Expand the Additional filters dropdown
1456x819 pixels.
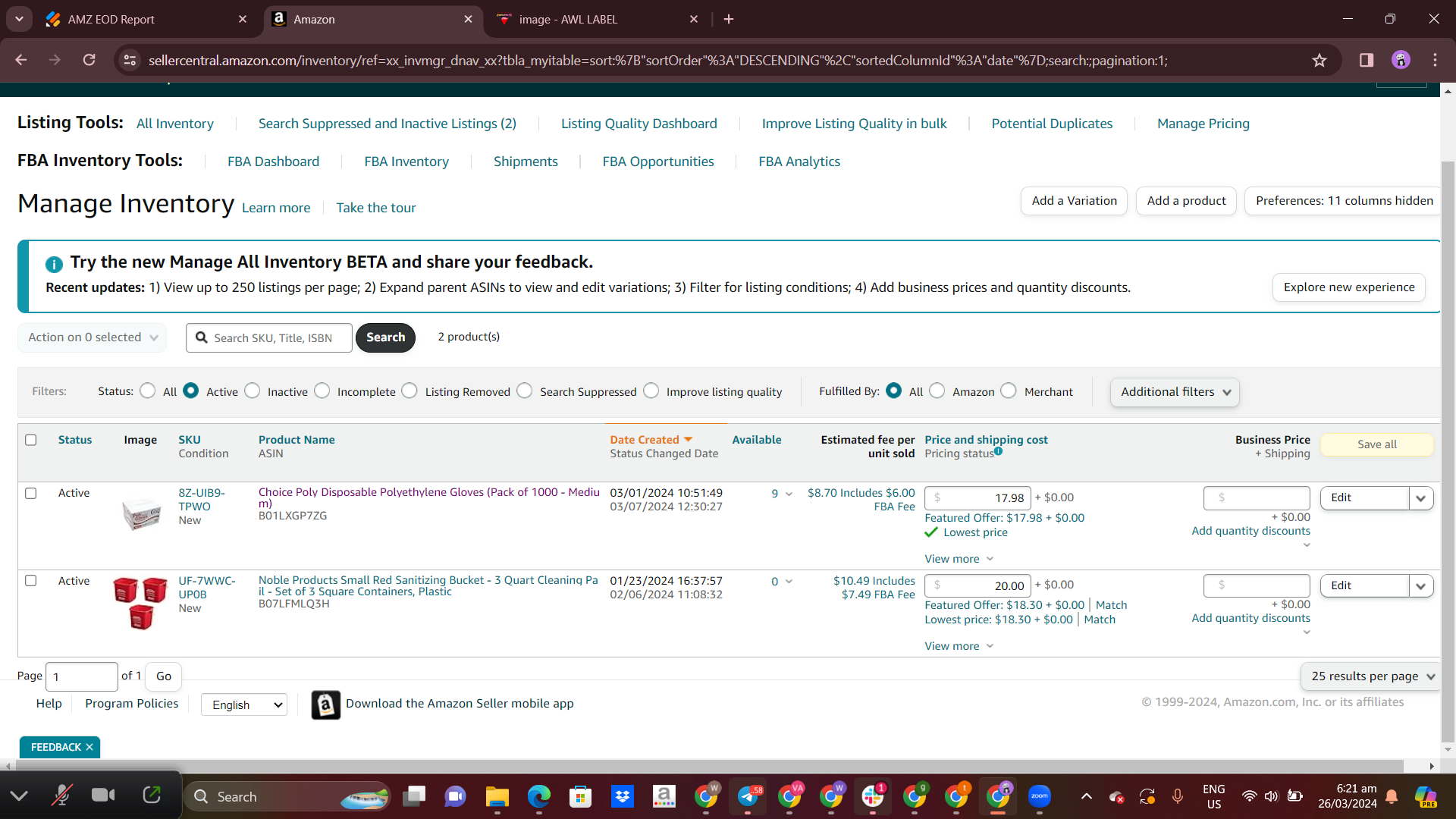[1175, 392]
